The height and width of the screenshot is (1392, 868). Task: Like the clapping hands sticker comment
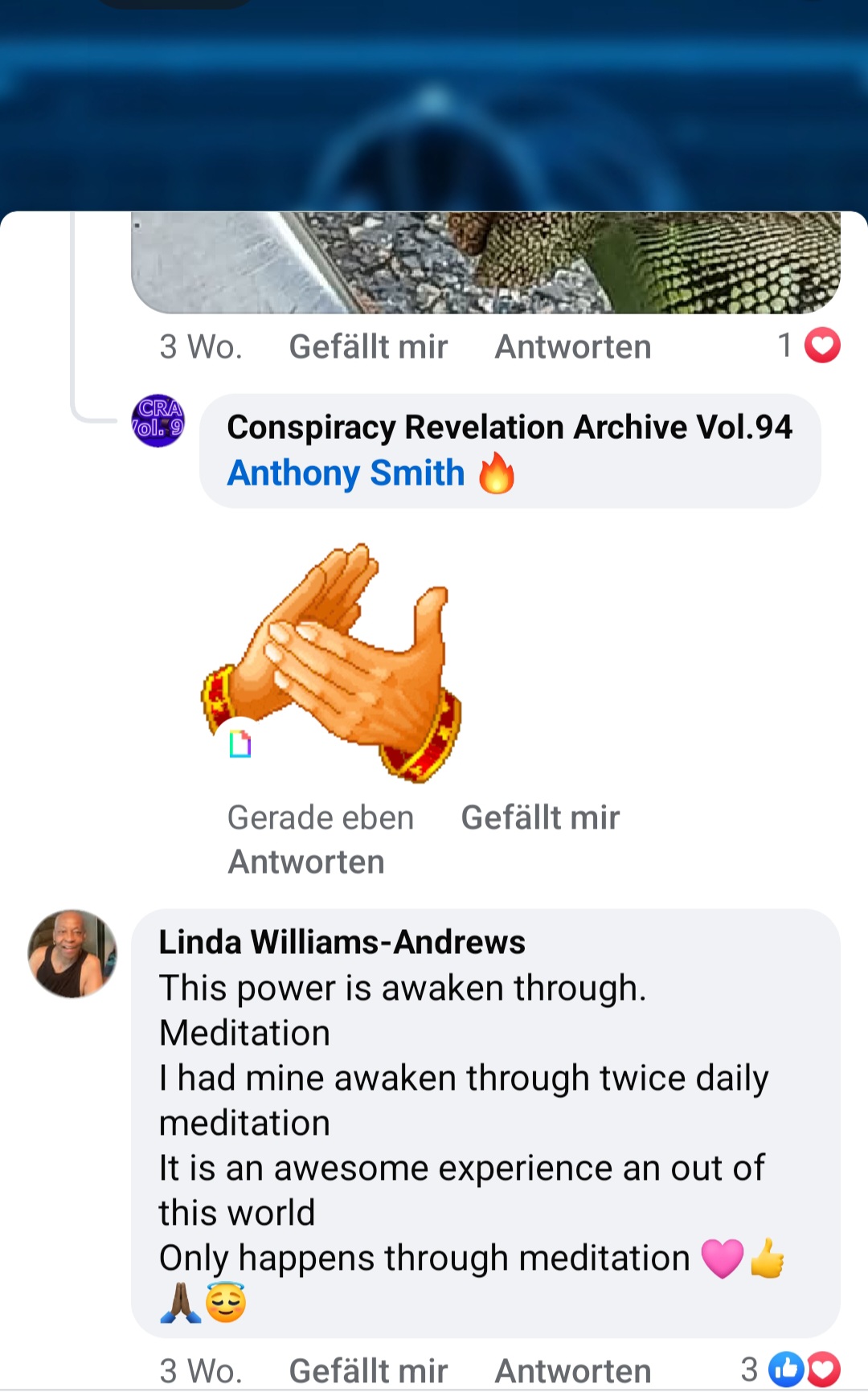coord(540,817)
